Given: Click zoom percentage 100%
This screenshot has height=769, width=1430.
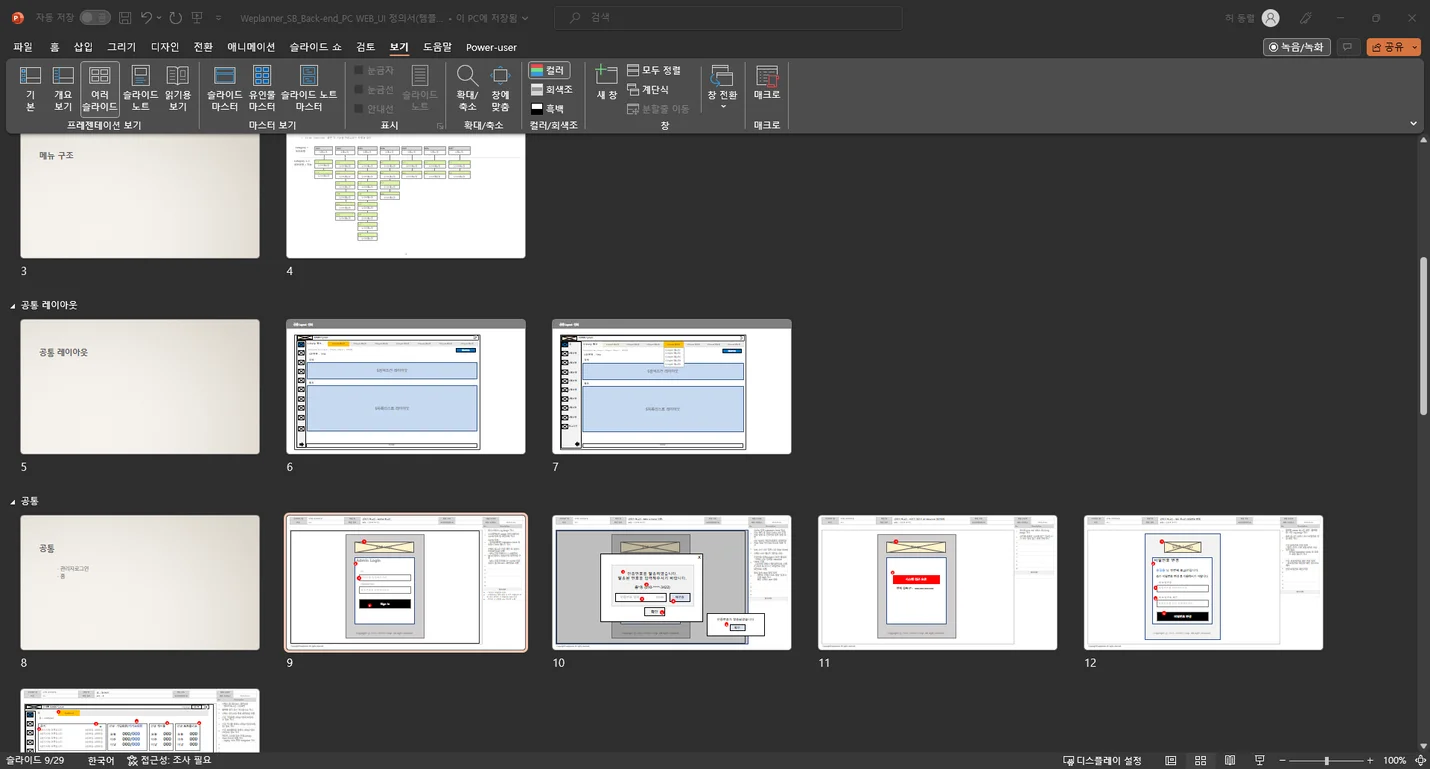Looking at the screenshot, I should tap(1395, 761).
